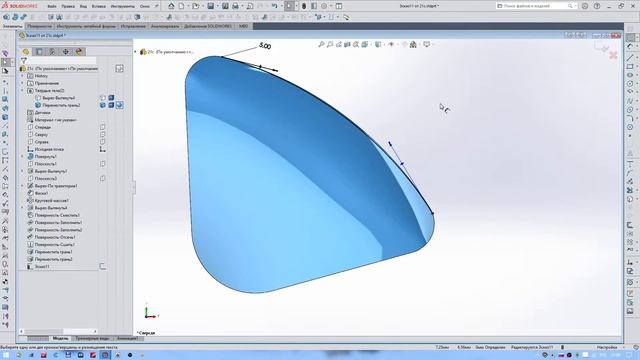Toggle hide/show for Вырез-Вытянуть4 solid body
The height and width of the screenshot is (360, 640).
tap(103, 98)
